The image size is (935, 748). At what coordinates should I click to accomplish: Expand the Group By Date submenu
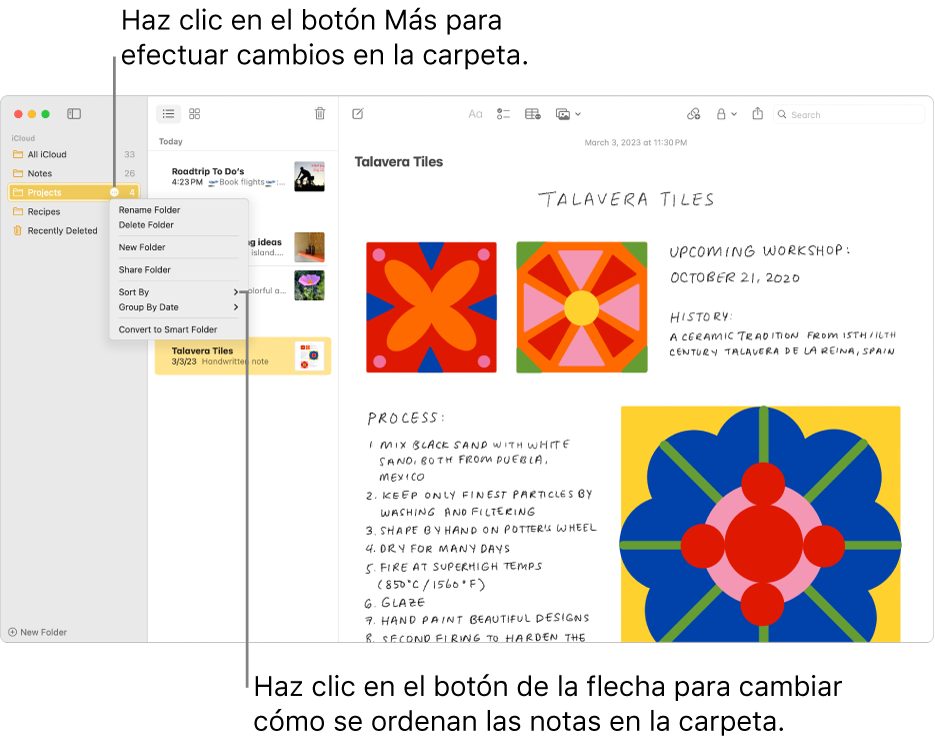pos(178,307)
